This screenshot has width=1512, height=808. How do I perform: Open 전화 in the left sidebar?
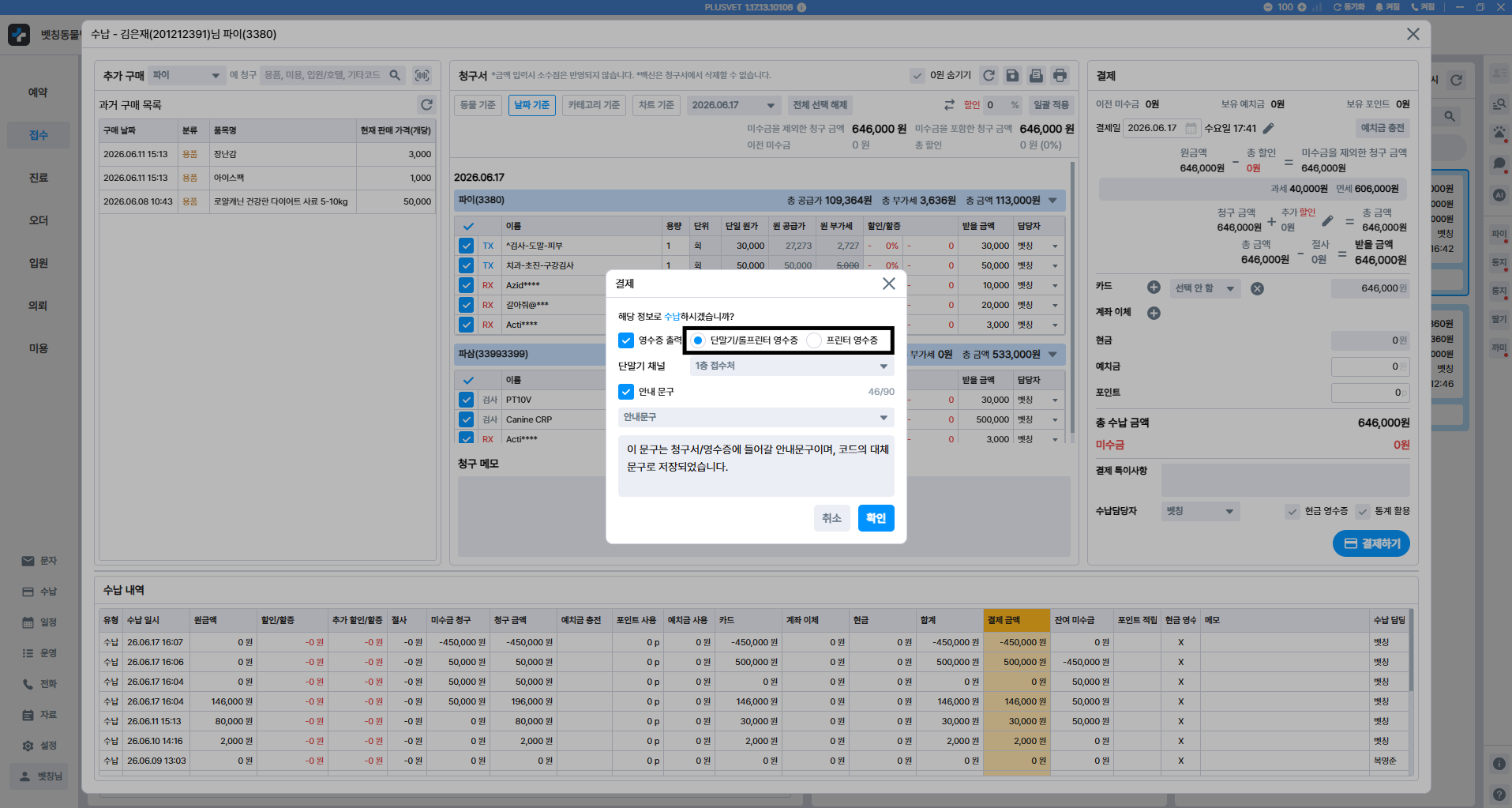point(39,684)
